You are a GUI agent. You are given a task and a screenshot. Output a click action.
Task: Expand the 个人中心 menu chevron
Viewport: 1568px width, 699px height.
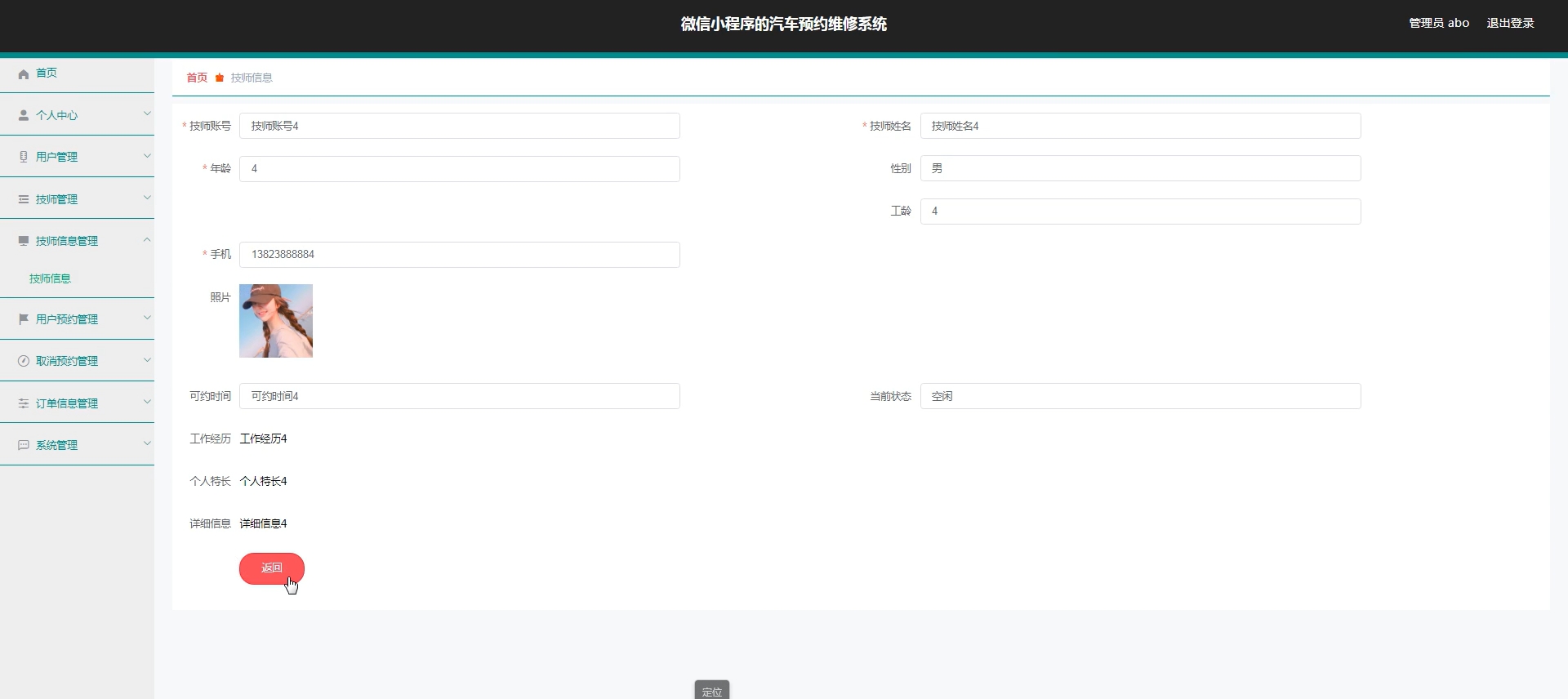147,114
